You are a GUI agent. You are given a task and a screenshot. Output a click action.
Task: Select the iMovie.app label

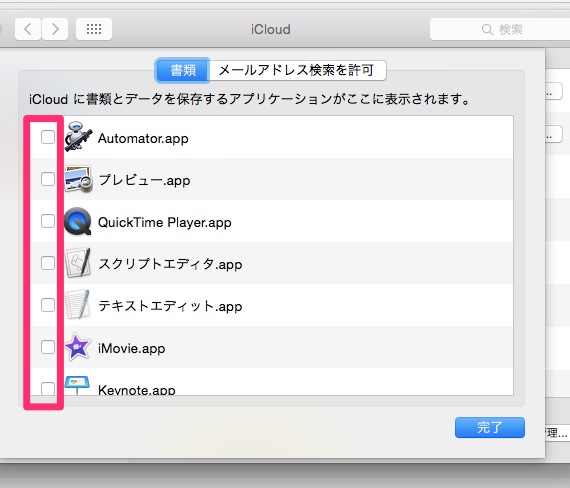(x=132, y=348)
